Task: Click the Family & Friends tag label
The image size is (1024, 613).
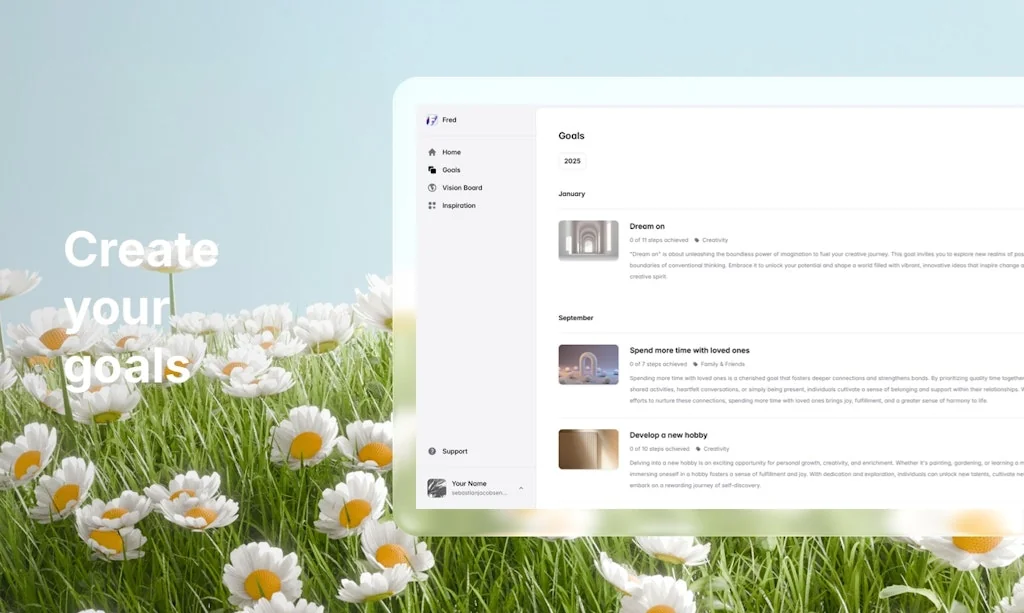Action: click(723, 364)
